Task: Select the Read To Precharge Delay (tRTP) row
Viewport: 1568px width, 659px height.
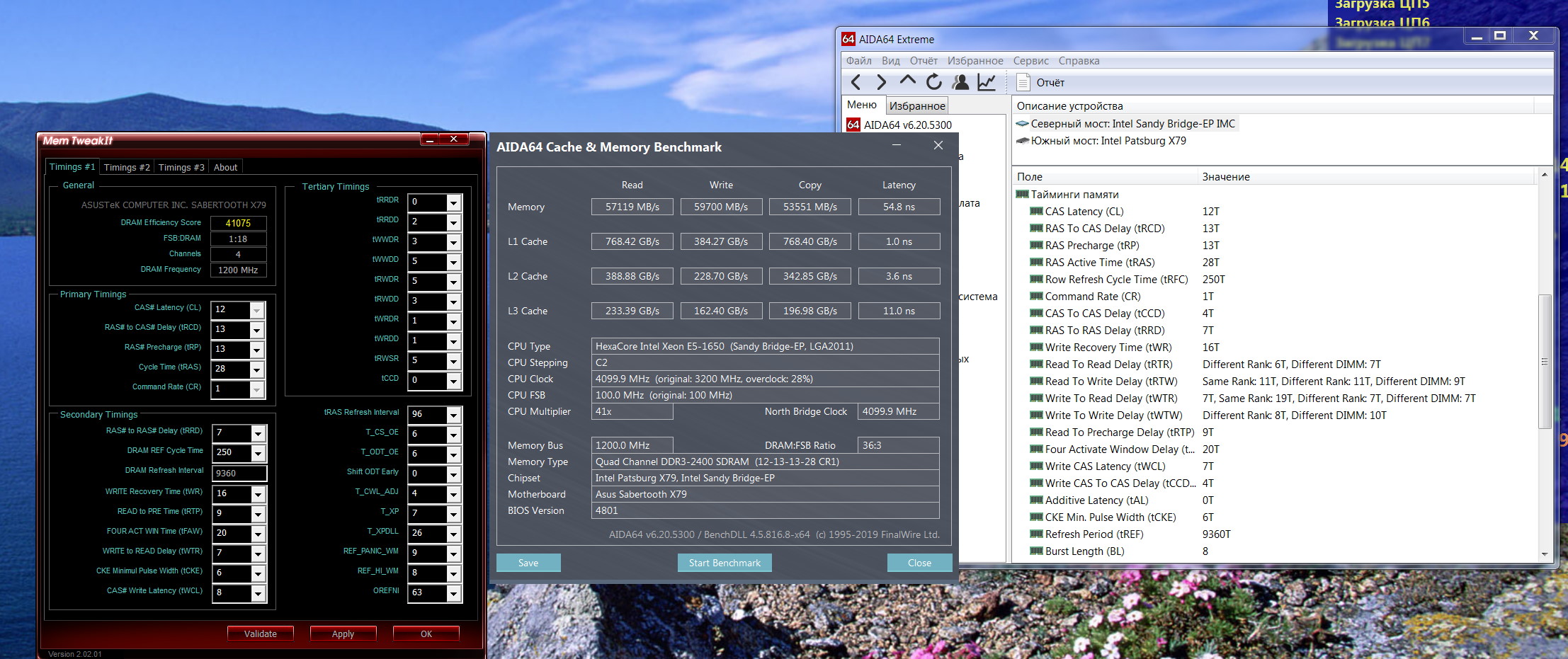Action: coord(1275,432)
